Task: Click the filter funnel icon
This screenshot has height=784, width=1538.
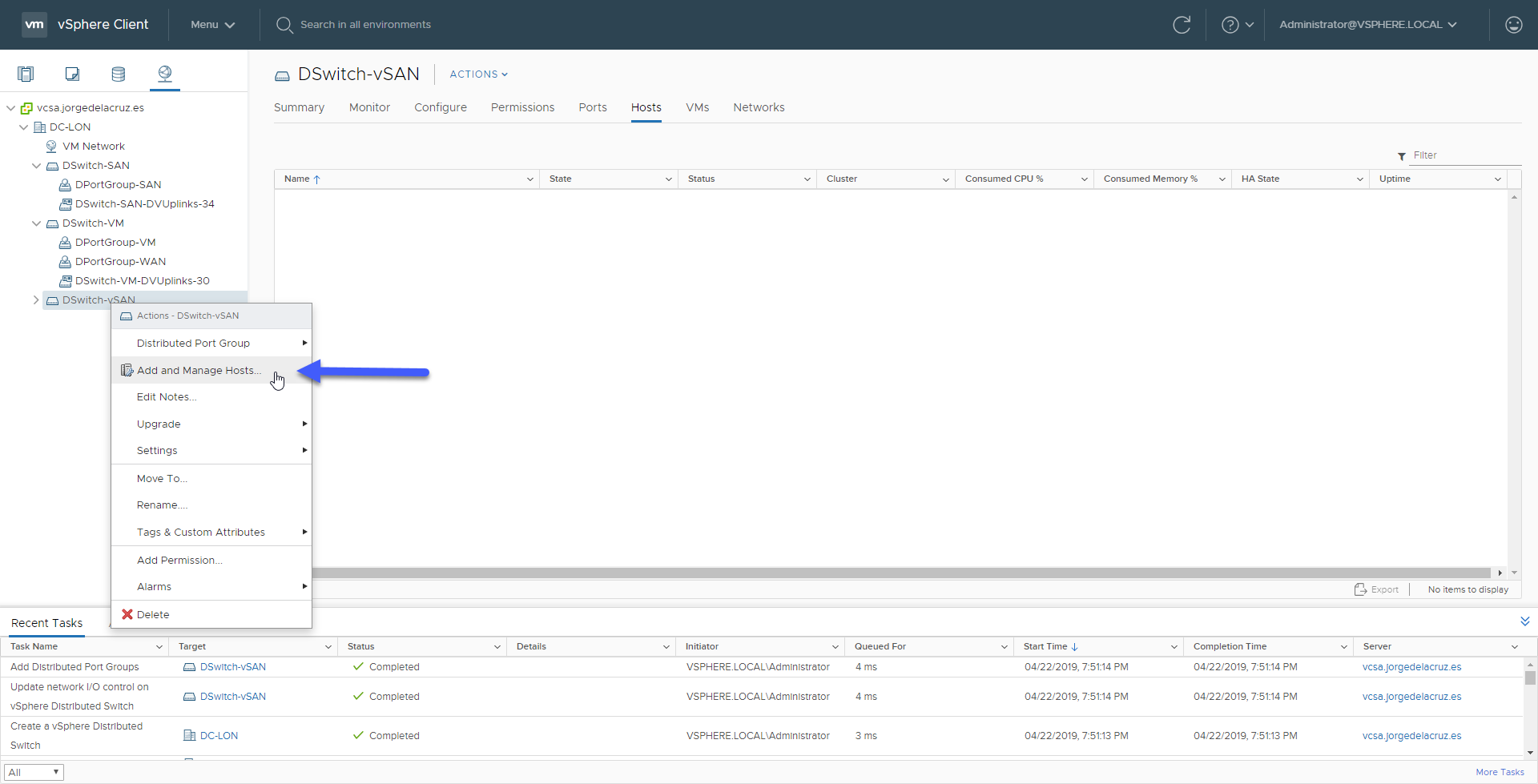Action: 1402,156
